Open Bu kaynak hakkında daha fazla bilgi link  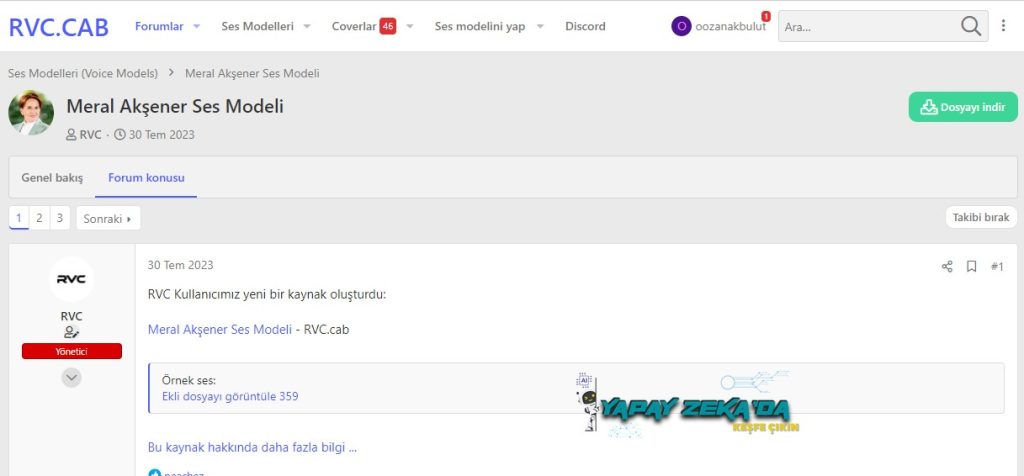(252, 448)
